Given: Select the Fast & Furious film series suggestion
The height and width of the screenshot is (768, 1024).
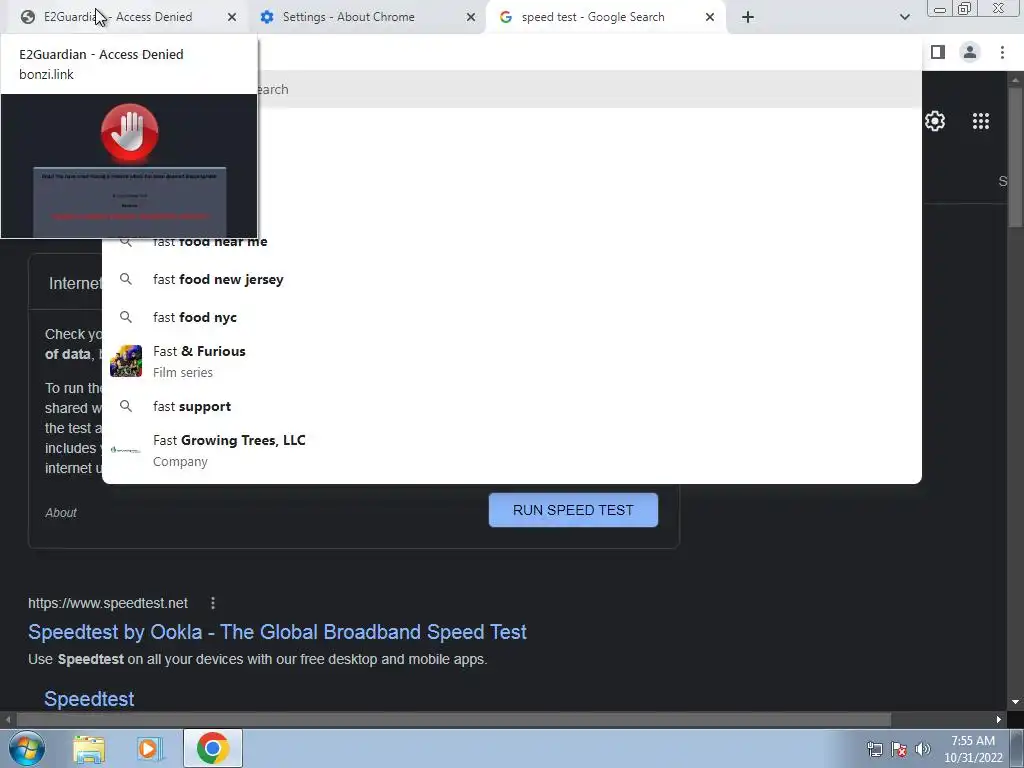Looking at the screenshot, I should point(512,361).
